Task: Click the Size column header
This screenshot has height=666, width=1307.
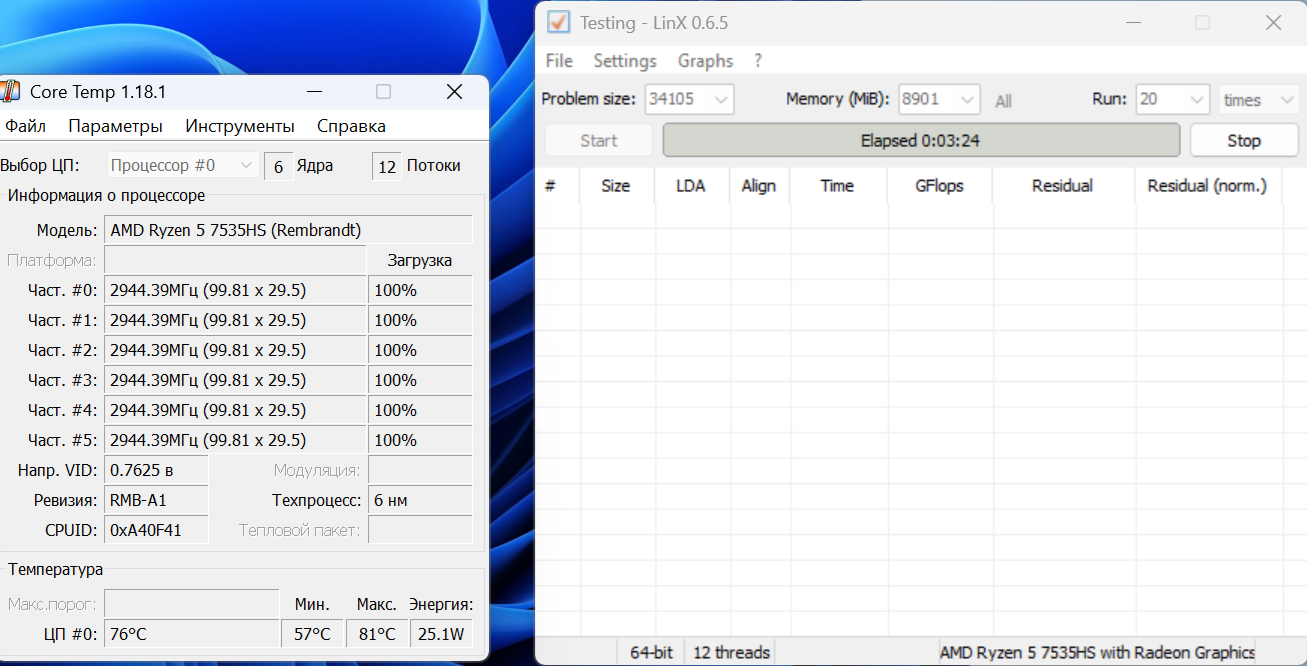Action: coord(616,186)
